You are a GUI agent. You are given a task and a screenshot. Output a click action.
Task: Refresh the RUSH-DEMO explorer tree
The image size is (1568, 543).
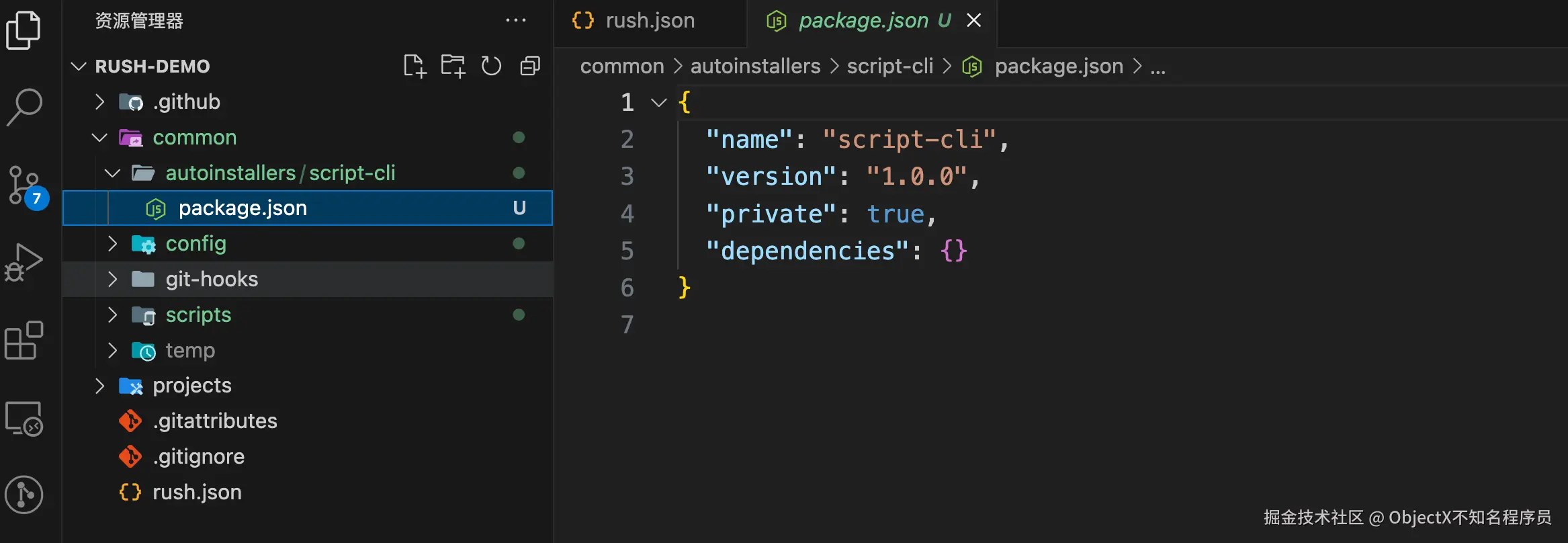click(491, 66)
